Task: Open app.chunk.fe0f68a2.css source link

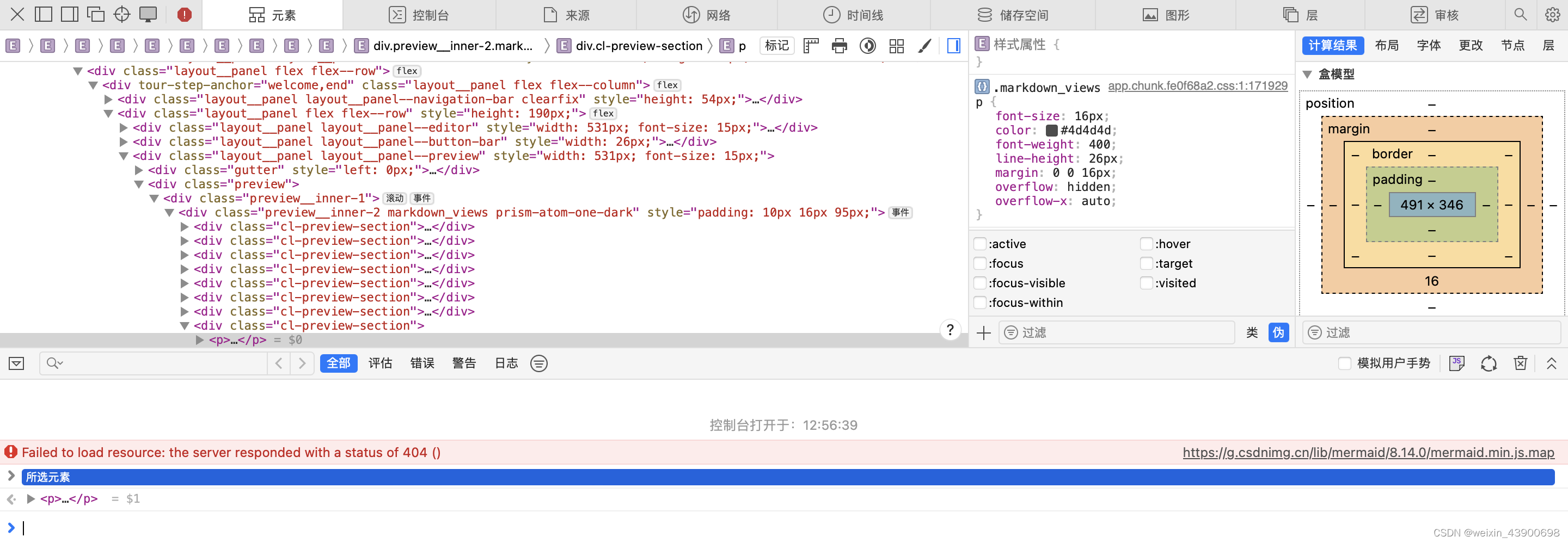Action: tap(1197, 86)
